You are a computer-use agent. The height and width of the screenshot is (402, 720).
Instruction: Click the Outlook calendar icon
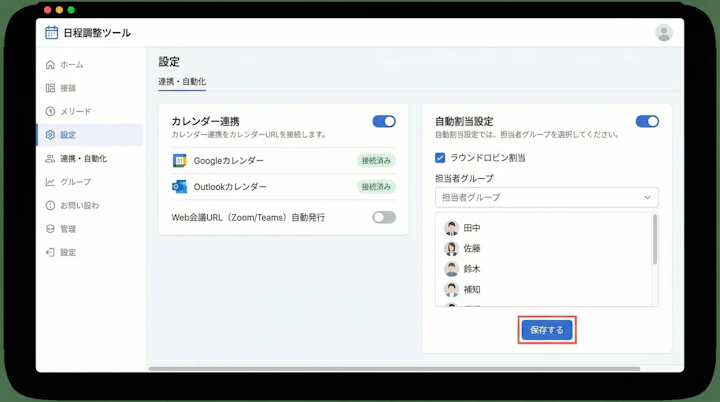pos(179,187)
